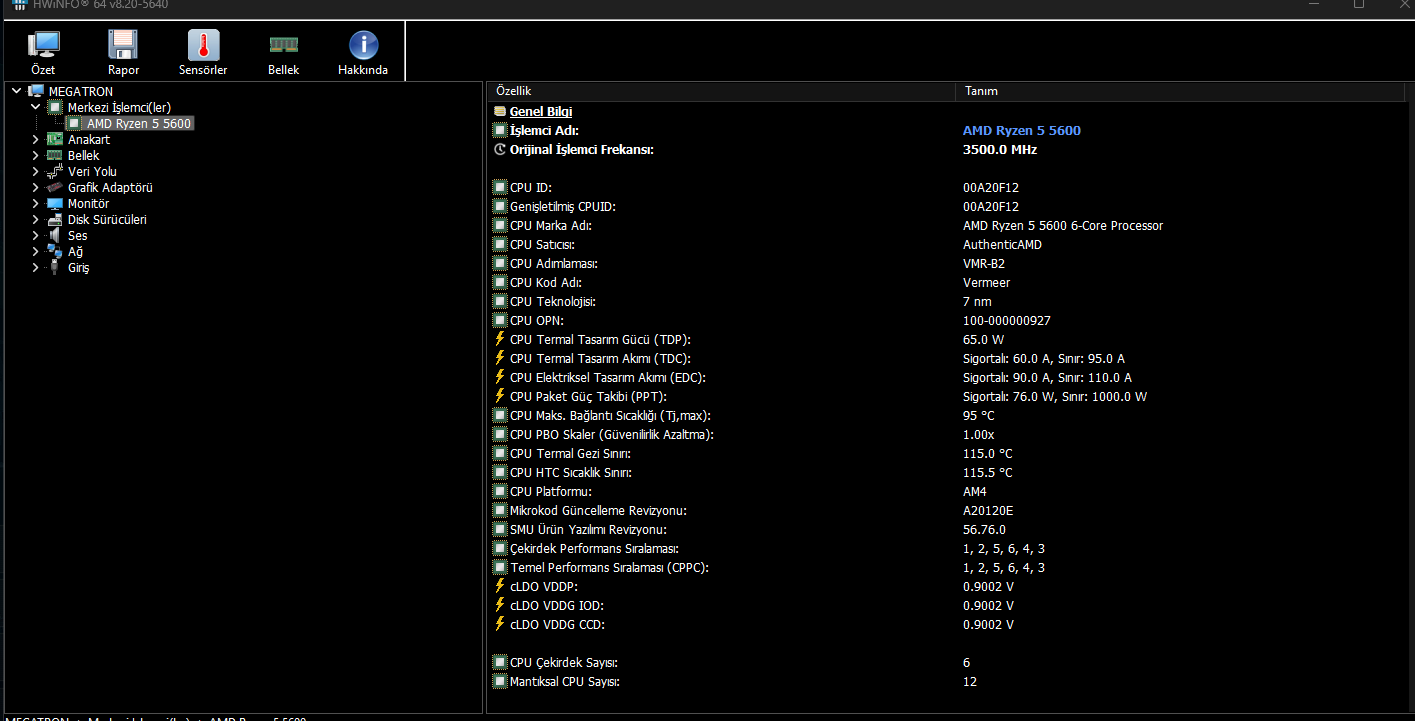Viewport: 1415px width, 721px height.
Task: Select Anakart in the tree
Action: [89, 139]
